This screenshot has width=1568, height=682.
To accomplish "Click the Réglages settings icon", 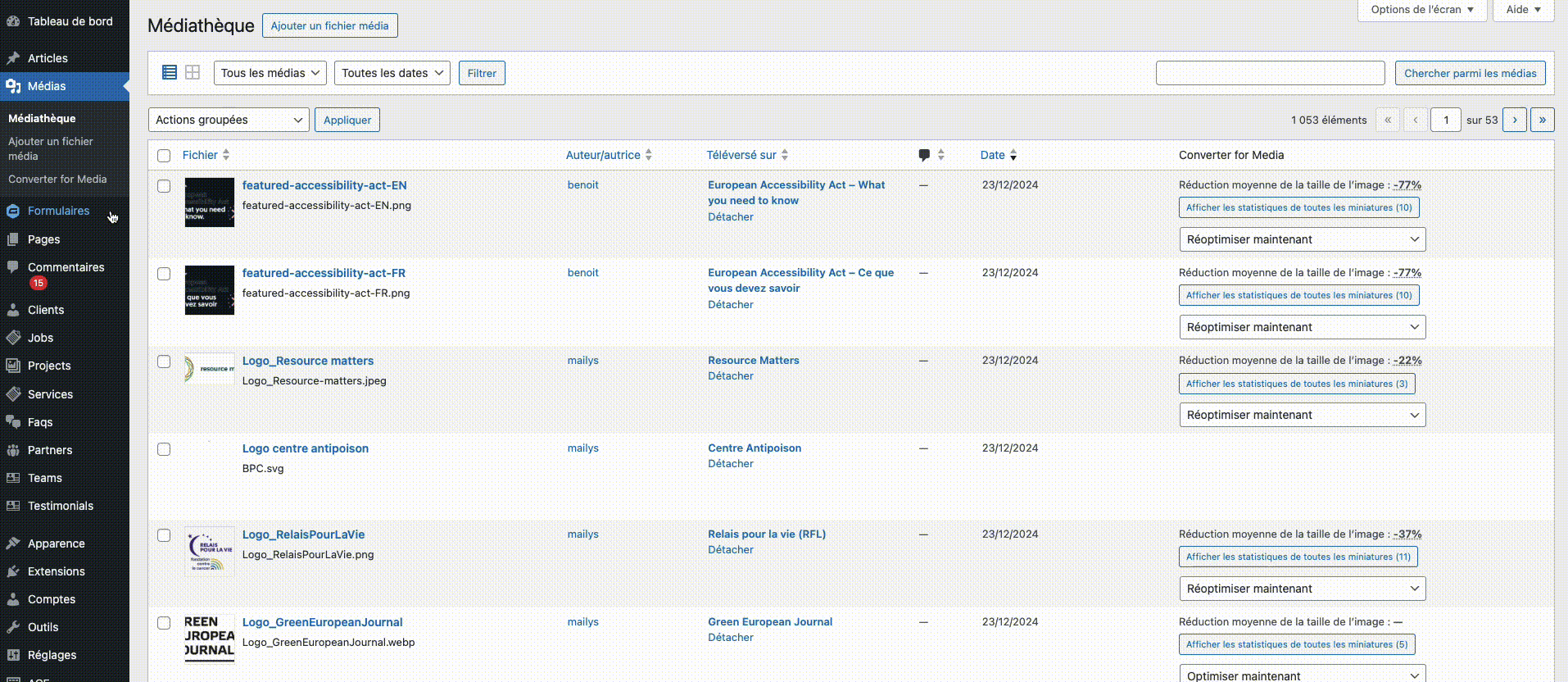I will tap(13, 655).
